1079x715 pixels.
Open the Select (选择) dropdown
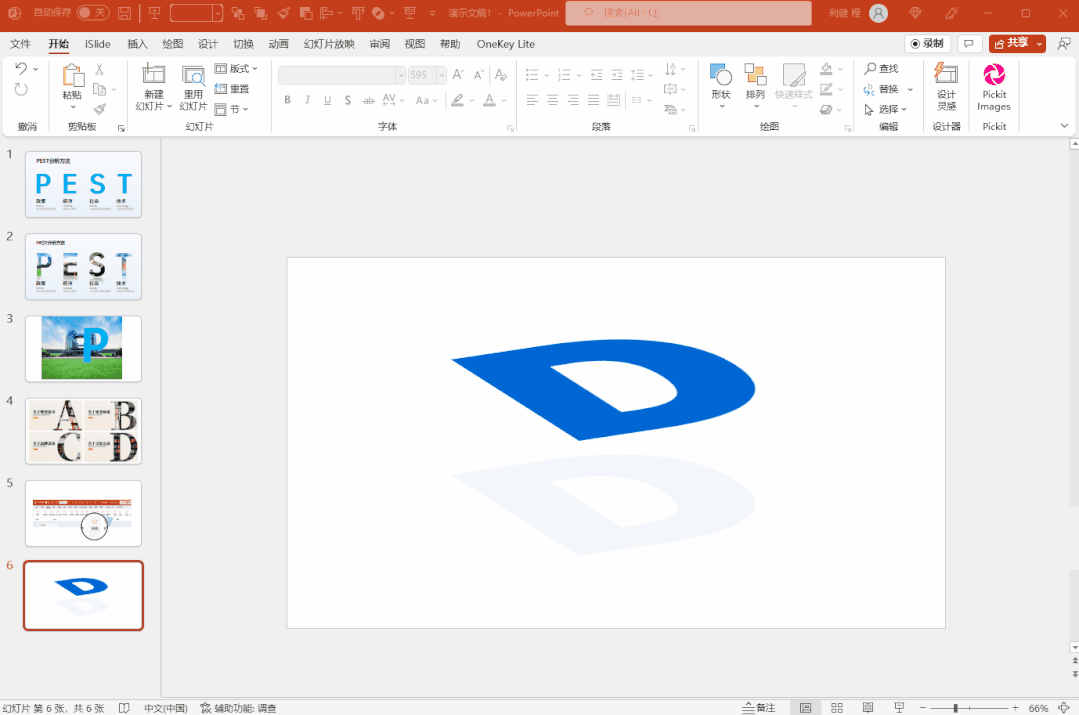886,109
